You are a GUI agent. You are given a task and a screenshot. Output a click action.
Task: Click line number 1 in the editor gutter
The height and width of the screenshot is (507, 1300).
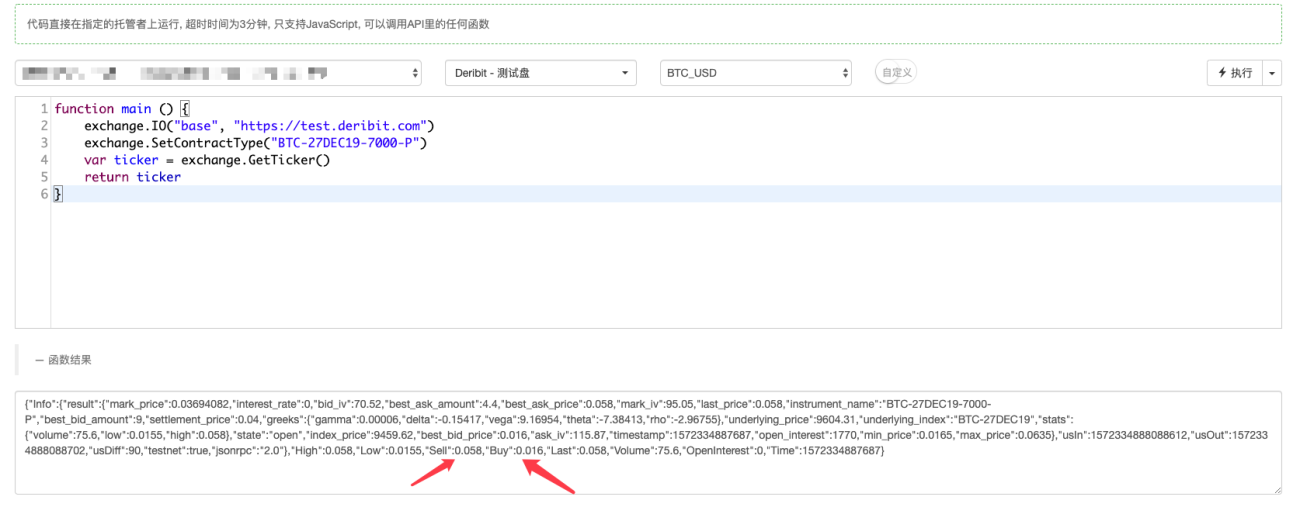[x=43, y=108]
